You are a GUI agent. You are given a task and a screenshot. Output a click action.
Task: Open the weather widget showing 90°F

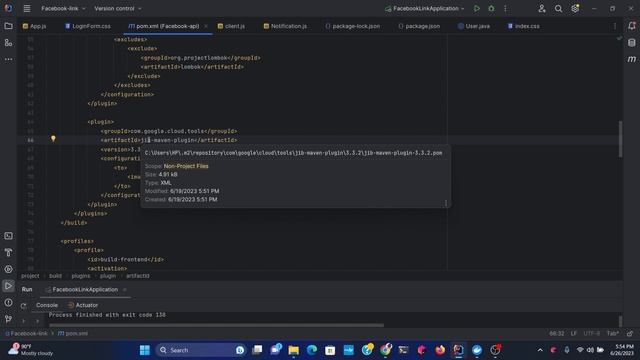pyautogui.click(x=31, y=350)
